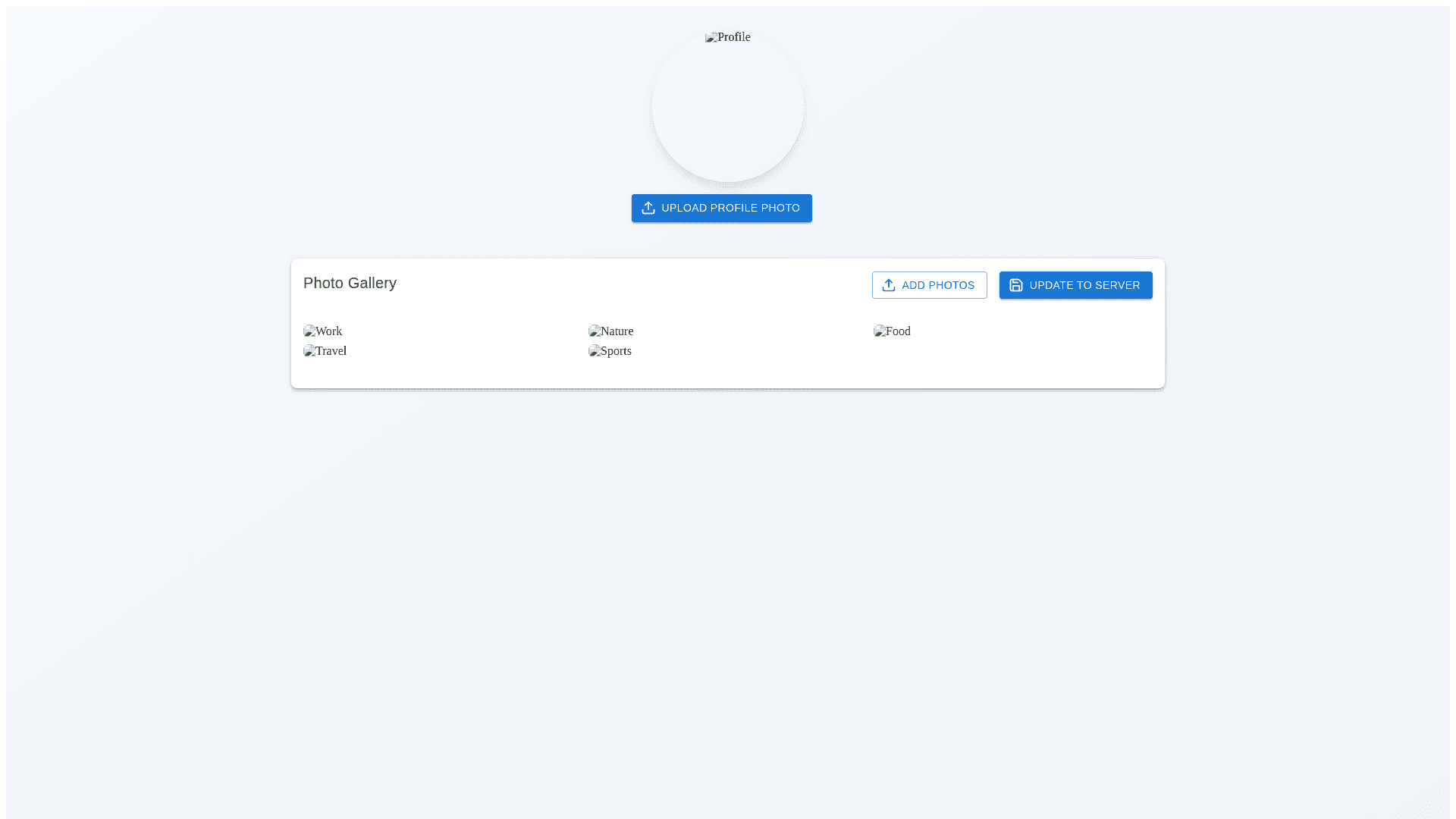Click the broken image icon beside Food
The height and width of the screenshot is (819, 1456).
(x=880, y=331)
